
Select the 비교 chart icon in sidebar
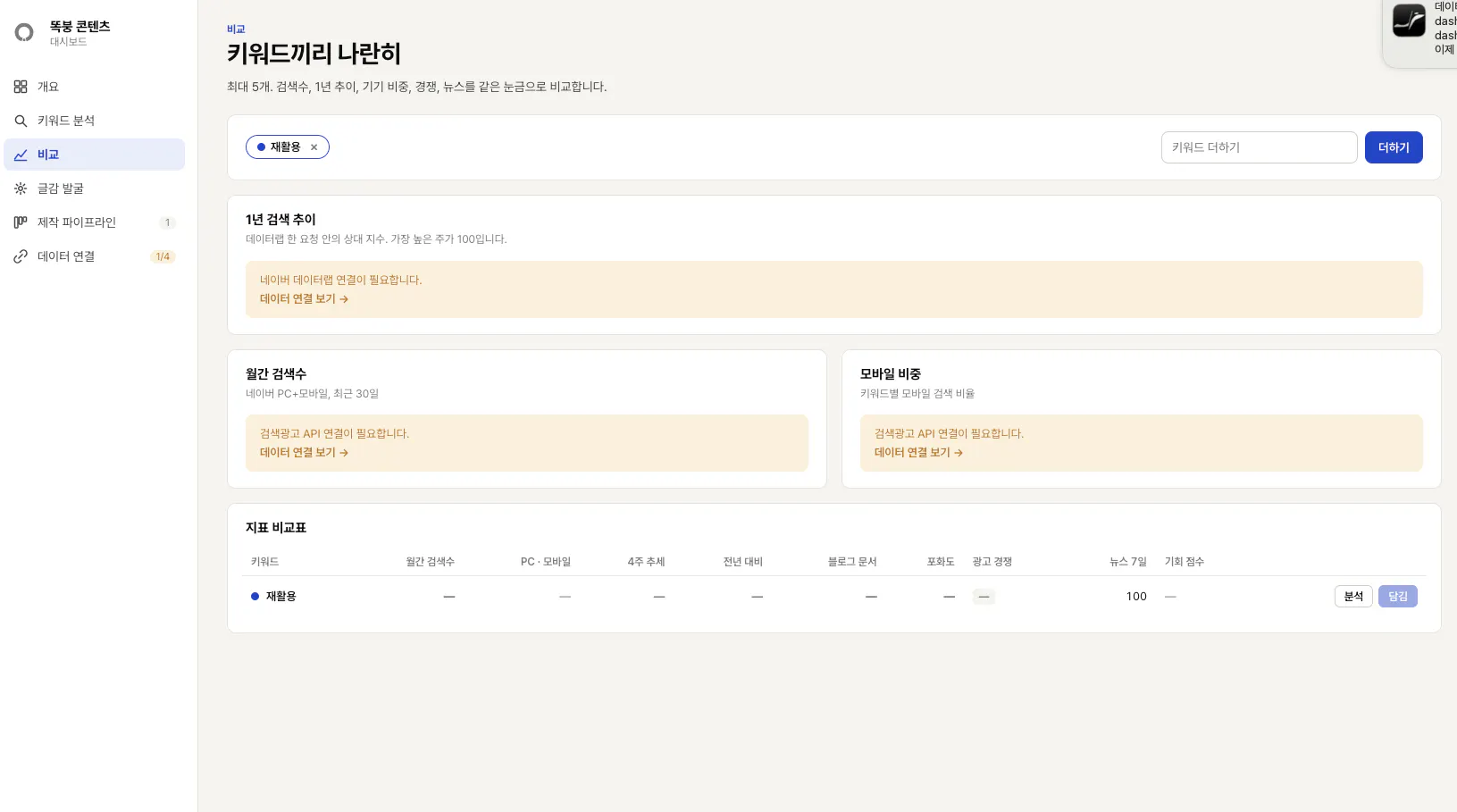[x=21, y=155]
